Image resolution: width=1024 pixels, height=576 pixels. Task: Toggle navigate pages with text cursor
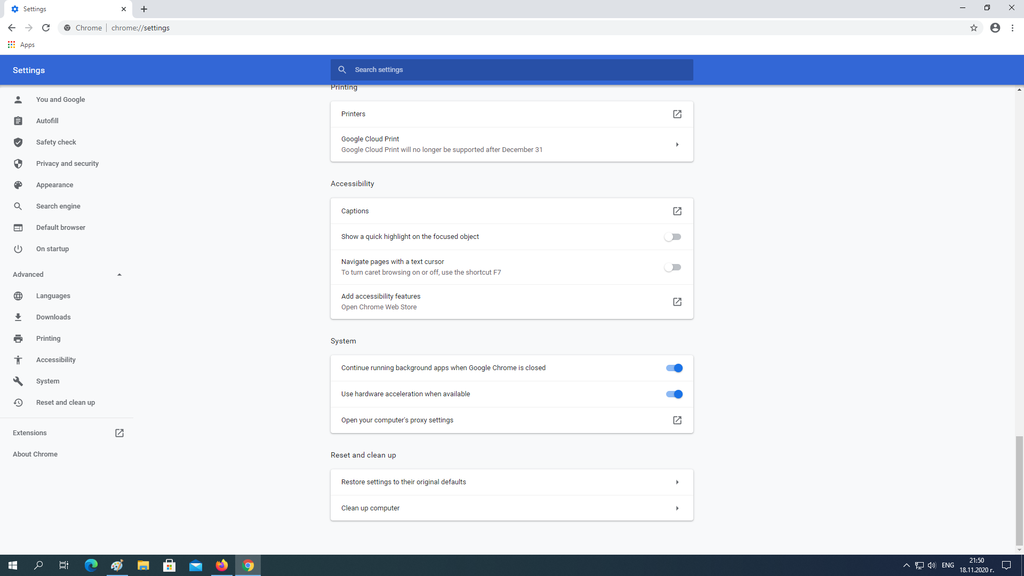pos(673,267)
